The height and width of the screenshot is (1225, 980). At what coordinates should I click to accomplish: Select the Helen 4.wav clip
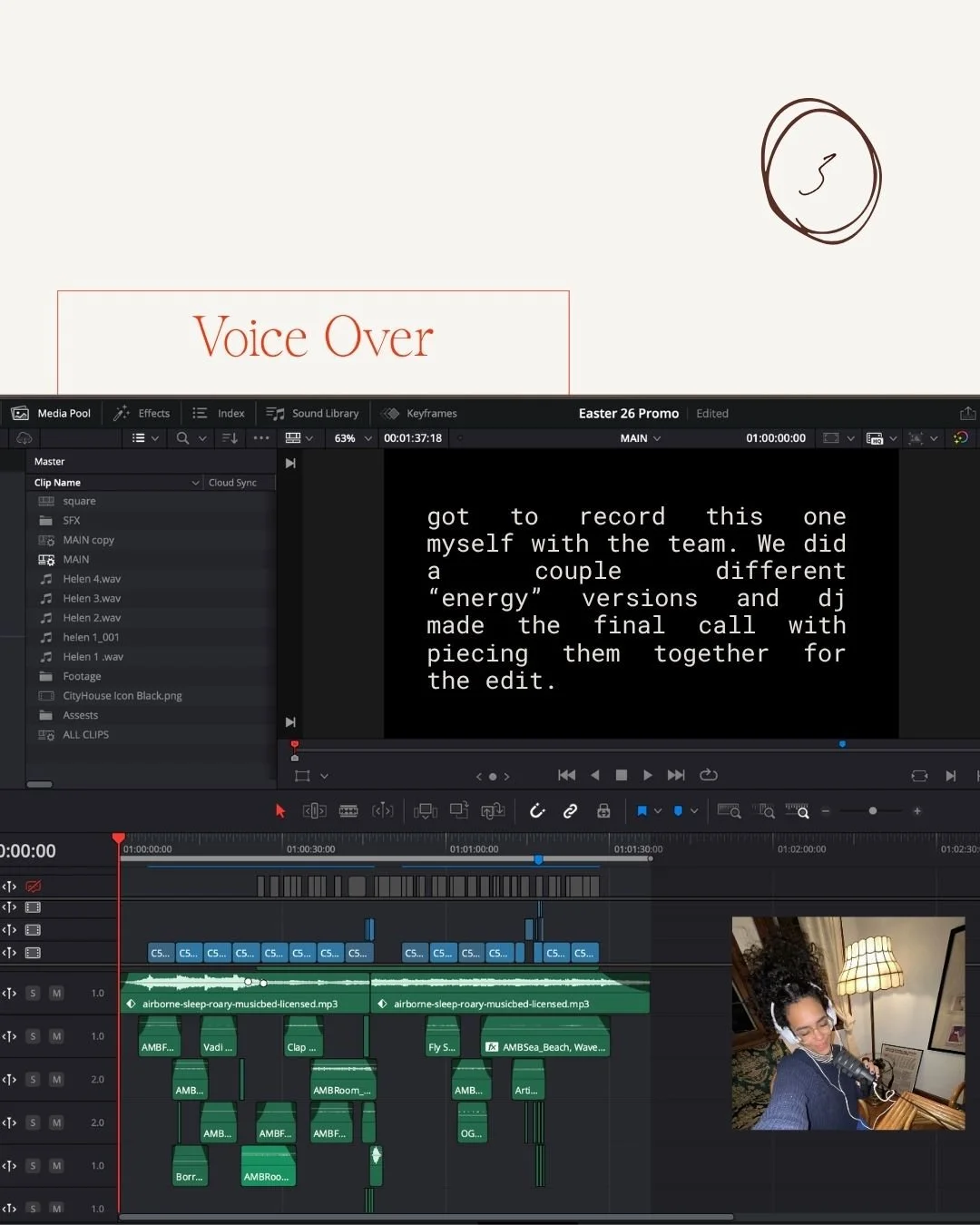(x=92, y=579)
